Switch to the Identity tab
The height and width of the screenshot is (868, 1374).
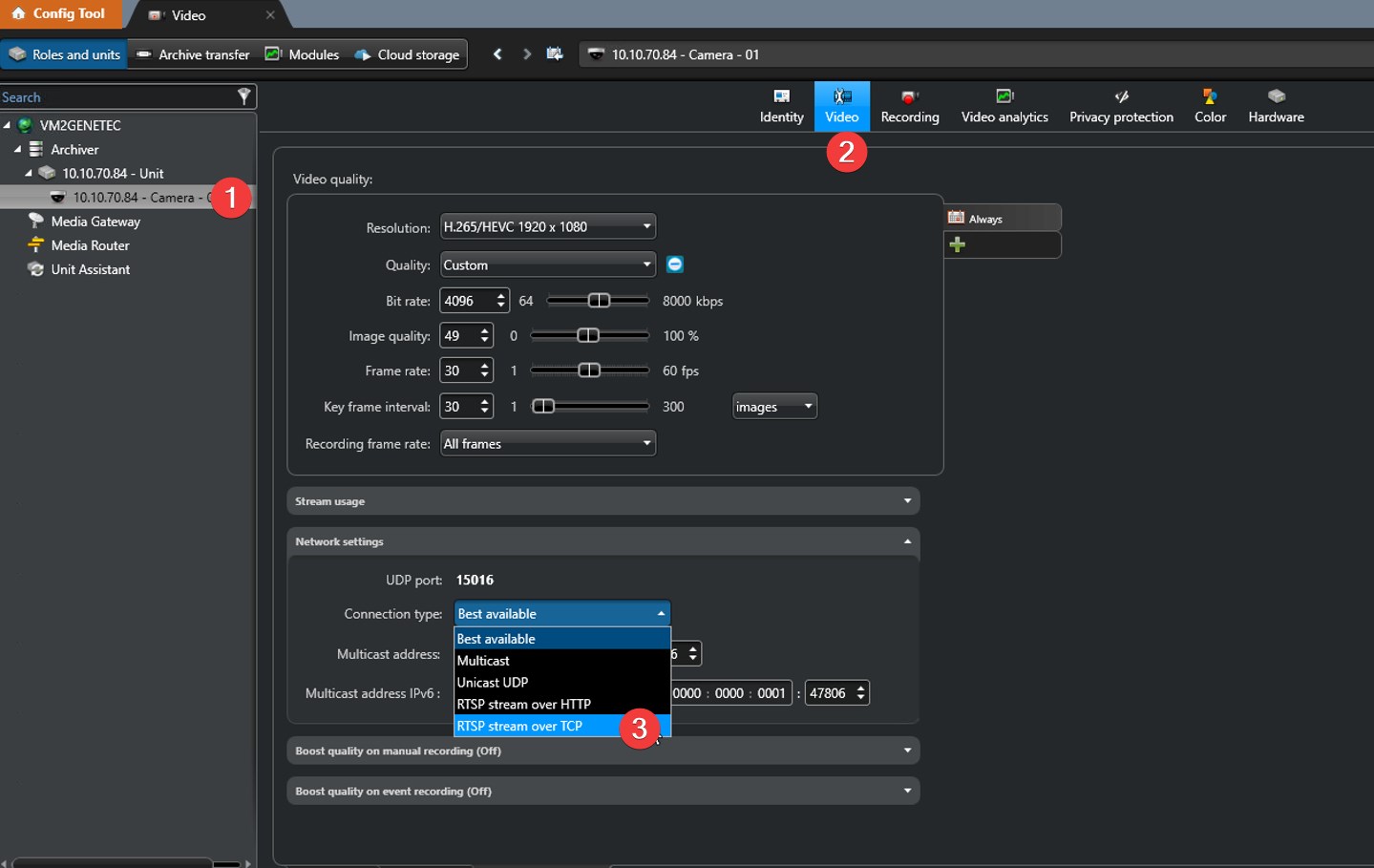[x=781, y=106]
